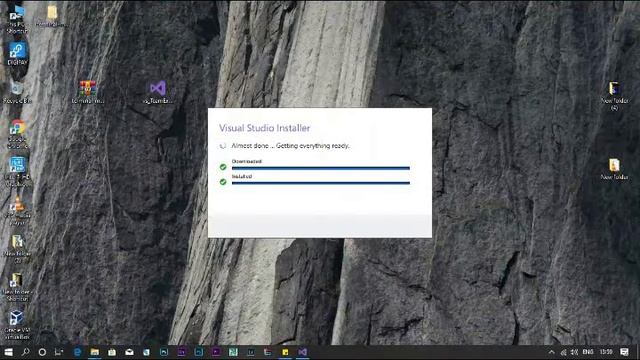Image resolution: width=640 pixels, height=360 pixels.
Task: Switch the ENG input language indicator
Action: (x=588, y=352)
